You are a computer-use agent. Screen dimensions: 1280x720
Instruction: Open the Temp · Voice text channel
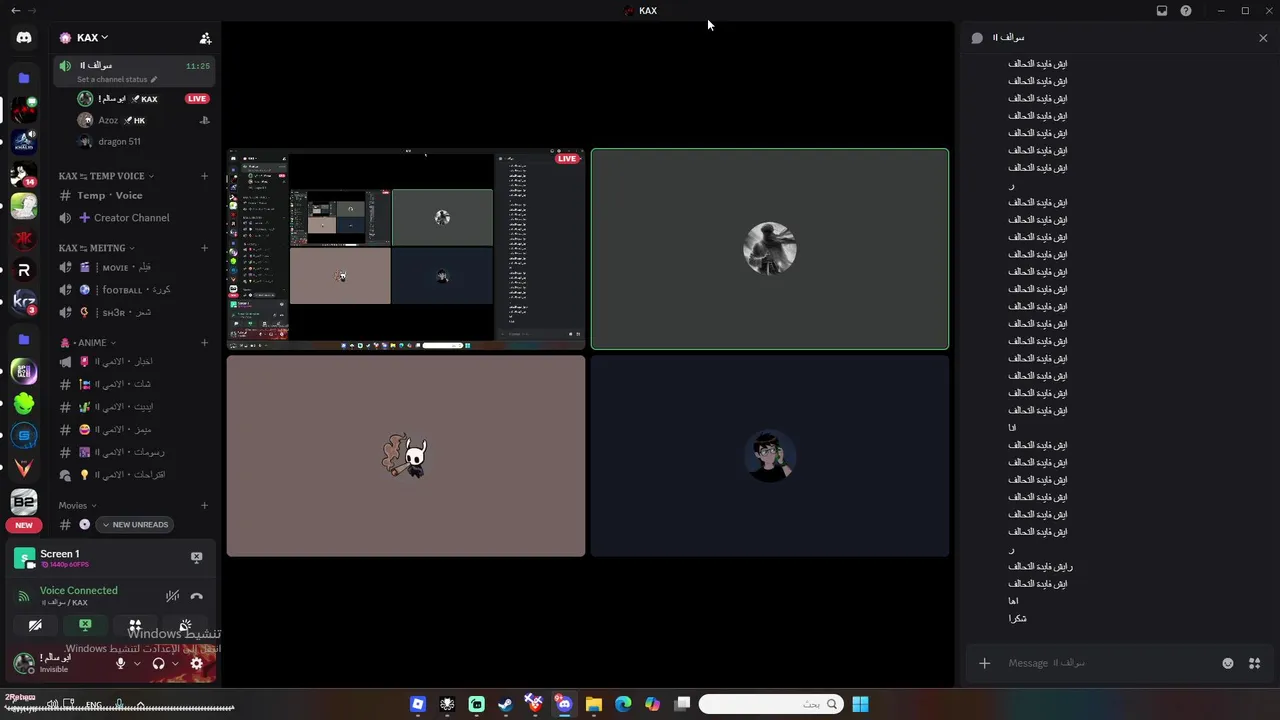135,196
